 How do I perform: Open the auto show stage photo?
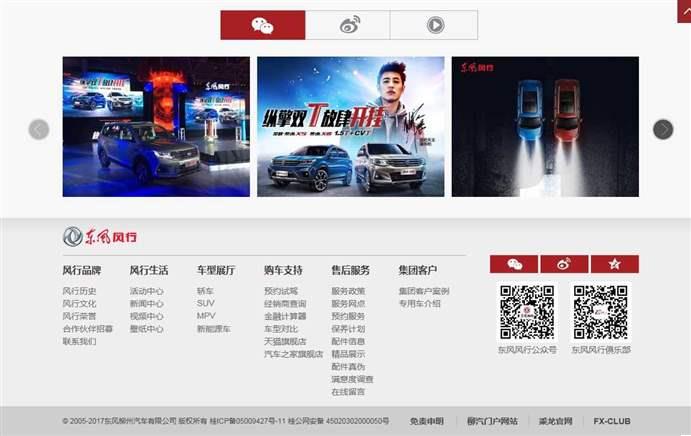coord(156,127)
